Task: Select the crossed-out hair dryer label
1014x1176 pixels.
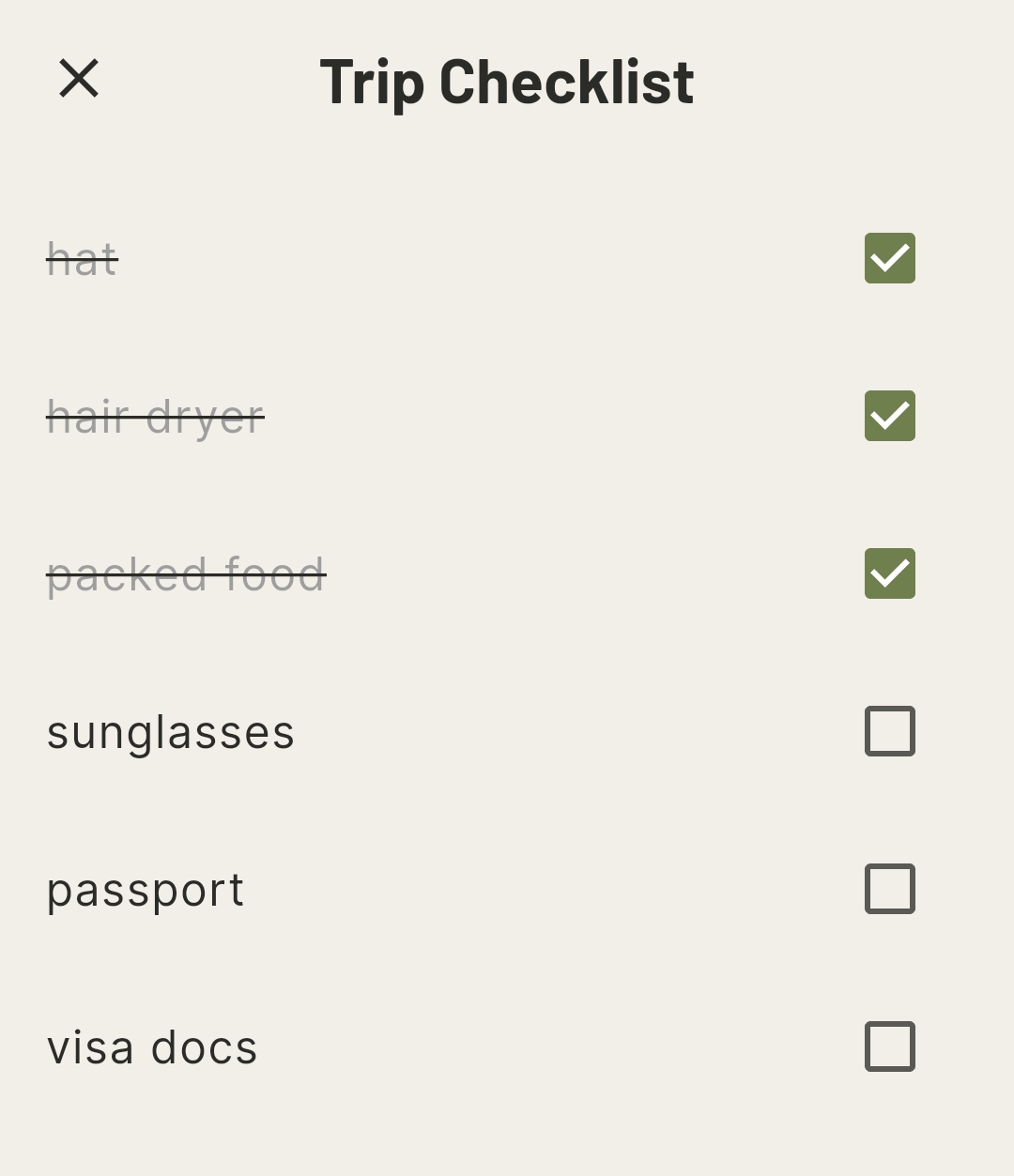Action: (x=156, y=417)
